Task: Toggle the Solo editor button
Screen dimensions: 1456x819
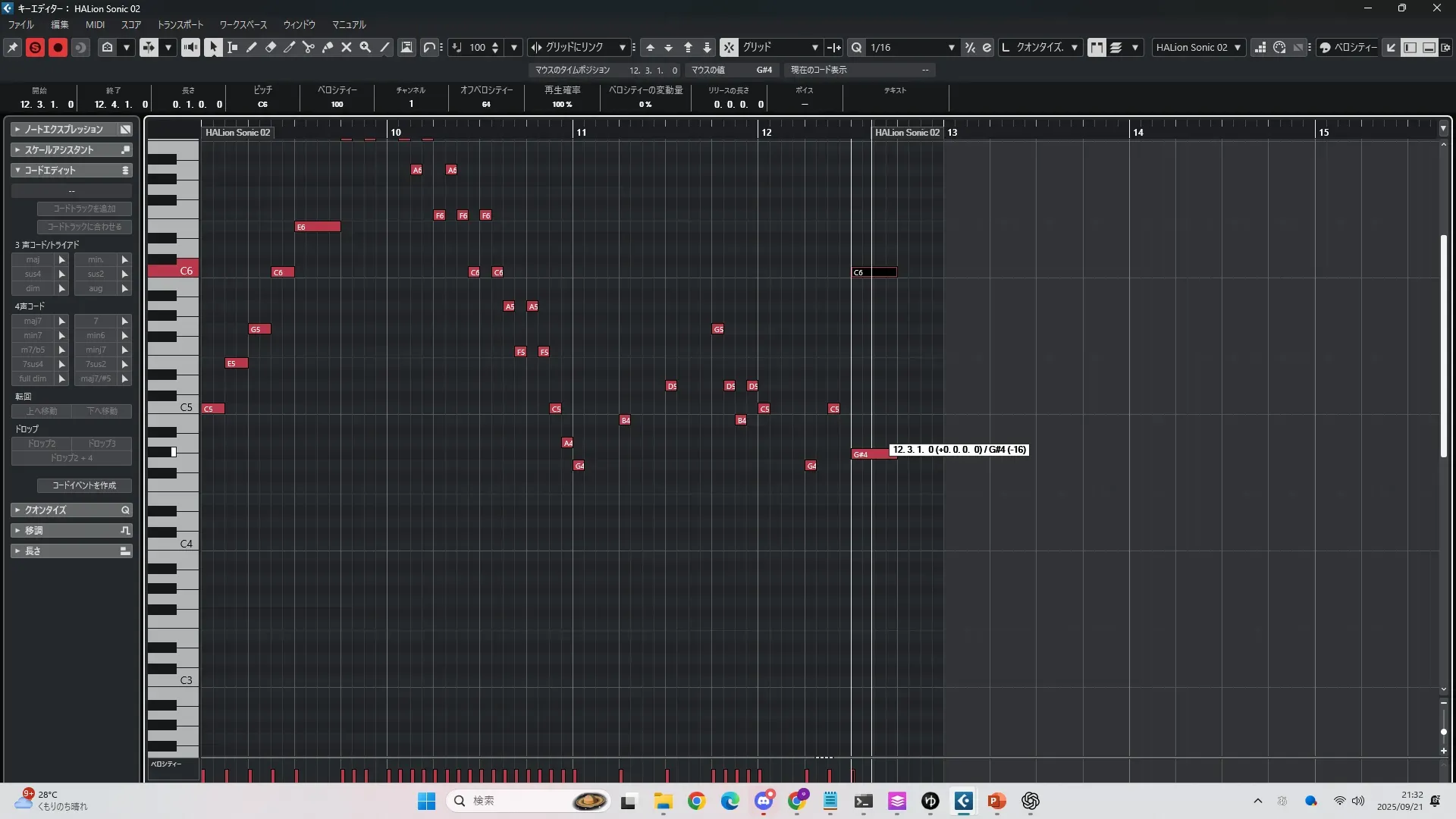Action: [x=35, y=47]
